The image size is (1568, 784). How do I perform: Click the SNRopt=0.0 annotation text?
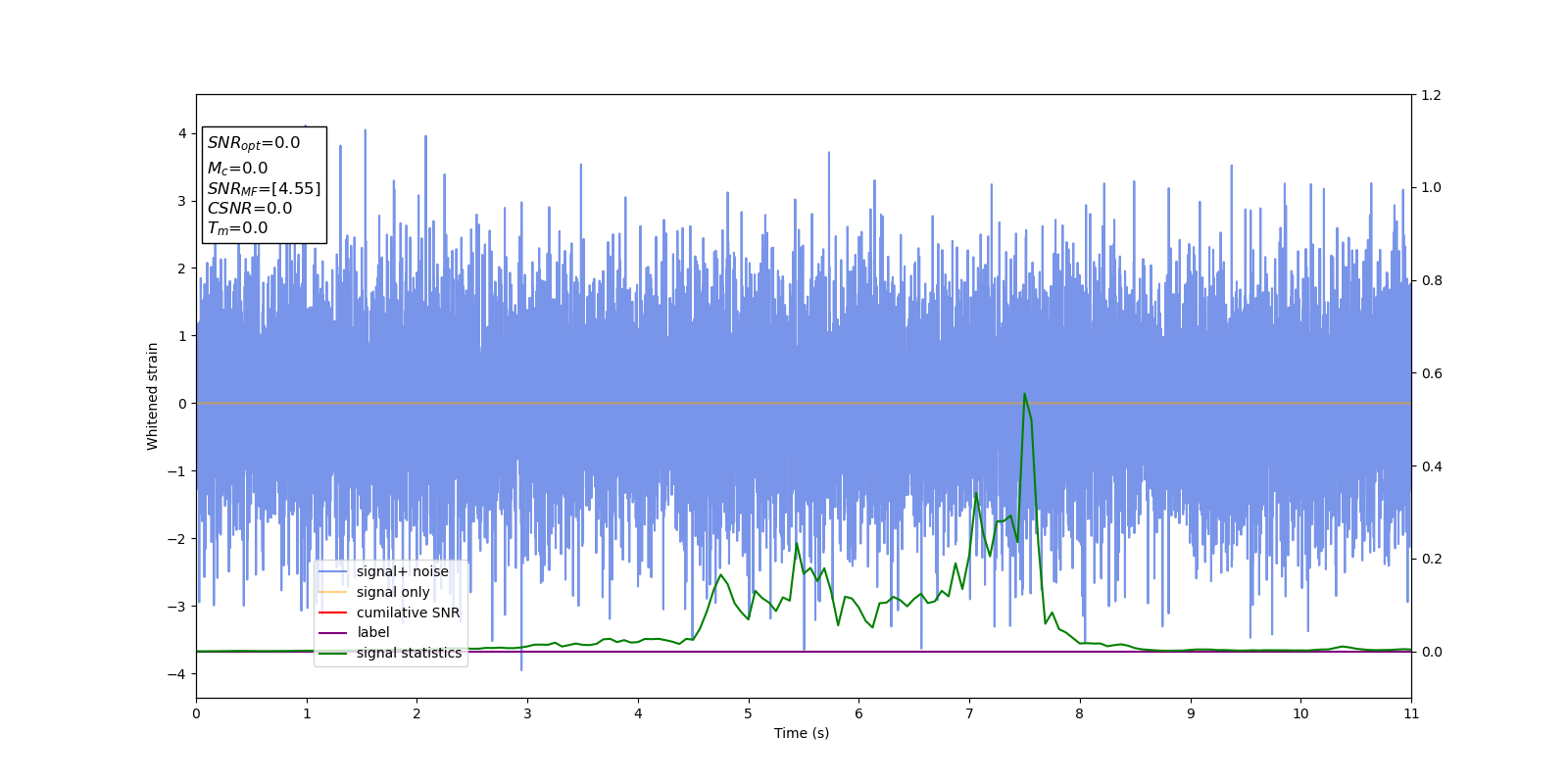[x=254, y=143]
